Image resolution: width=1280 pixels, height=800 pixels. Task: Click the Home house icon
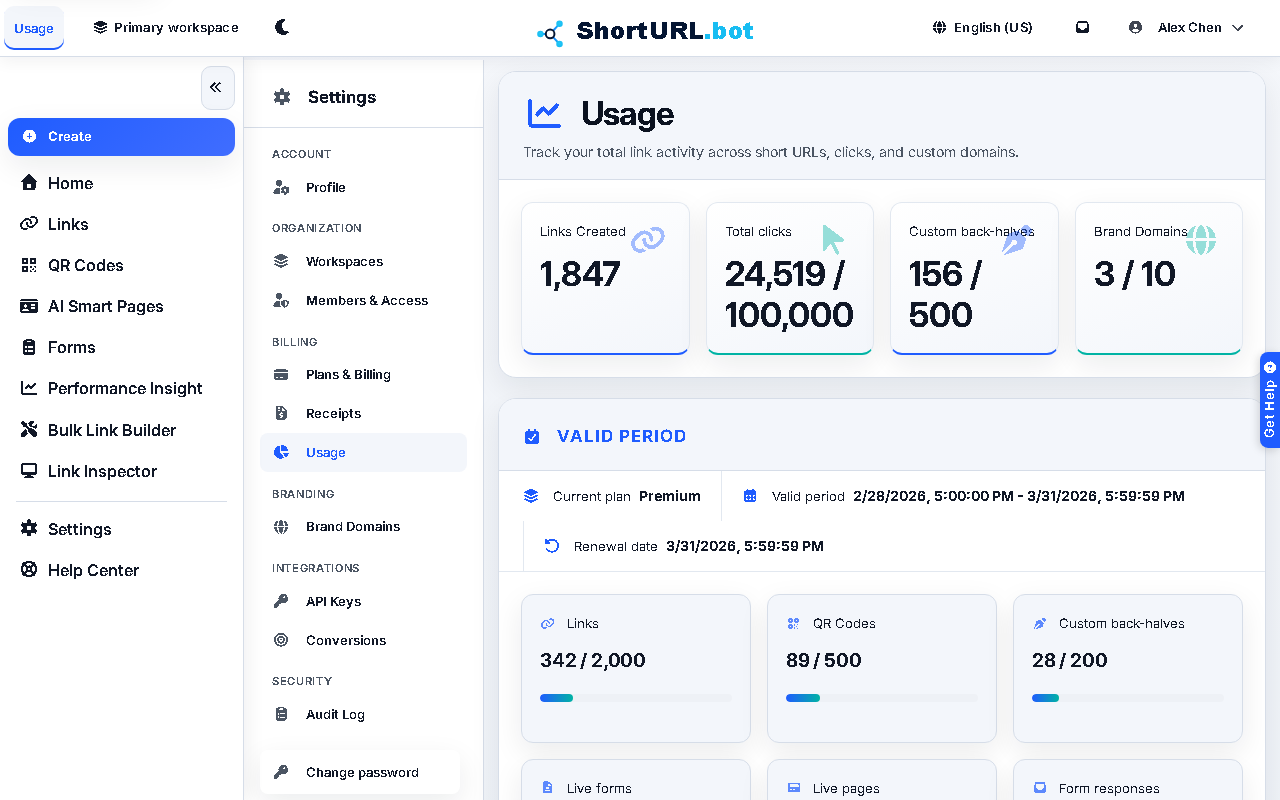[x=29, y=183]
